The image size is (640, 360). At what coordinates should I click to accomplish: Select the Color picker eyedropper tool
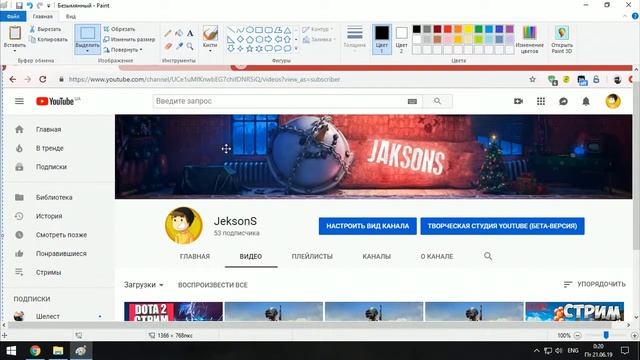pyautogui.click(x=179, y=47)
